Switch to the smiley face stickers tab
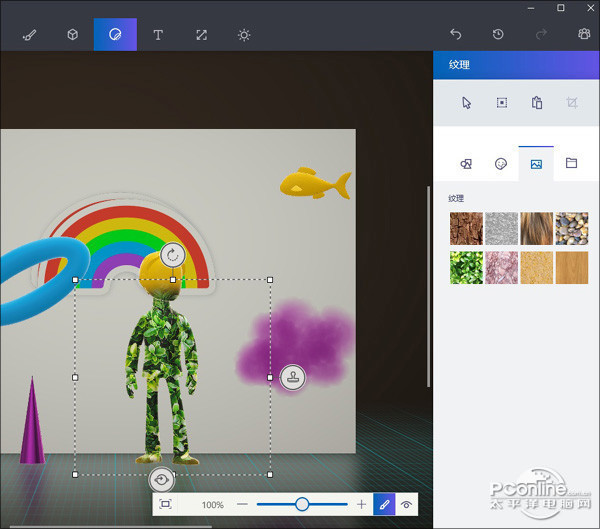 501,163
